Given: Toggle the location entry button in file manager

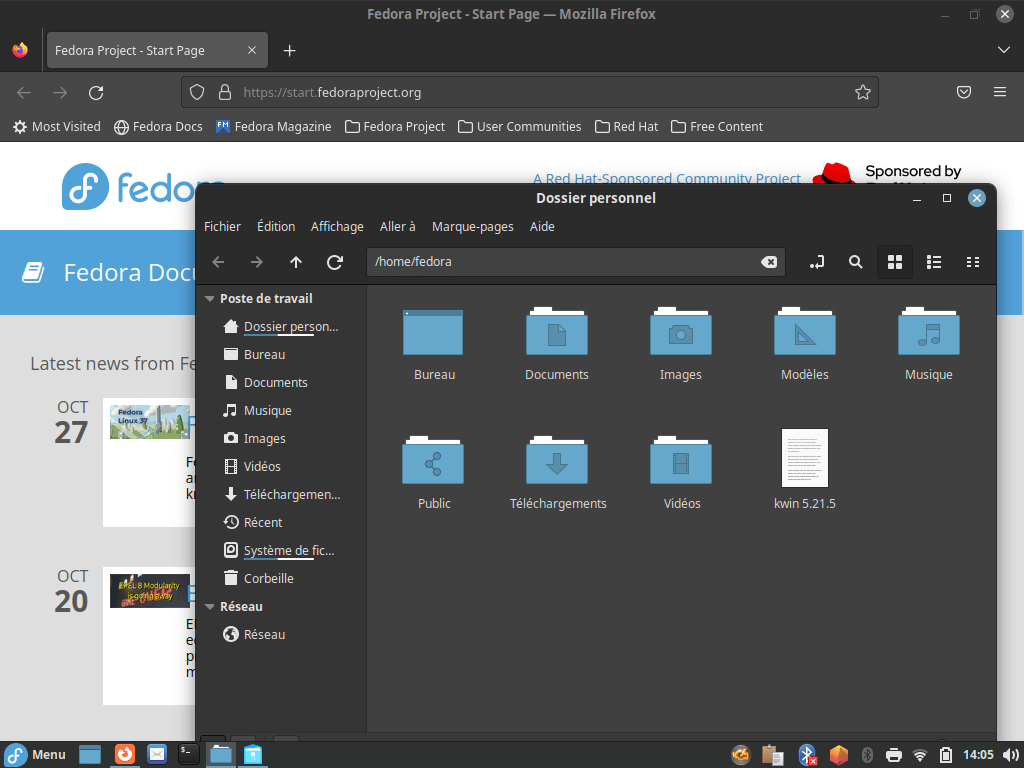Looking at the screenshot, I should coord(816,262).
